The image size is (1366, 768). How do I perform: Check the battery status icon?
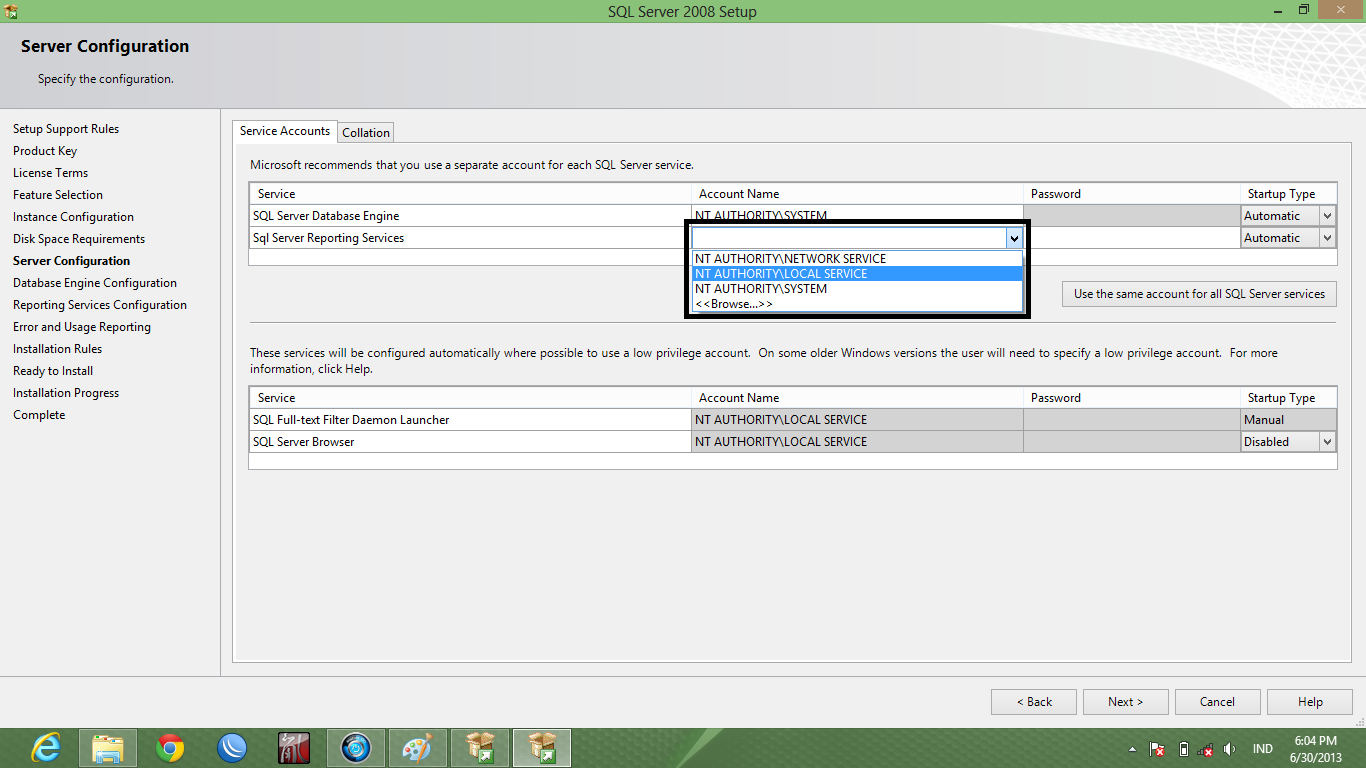1183,749
